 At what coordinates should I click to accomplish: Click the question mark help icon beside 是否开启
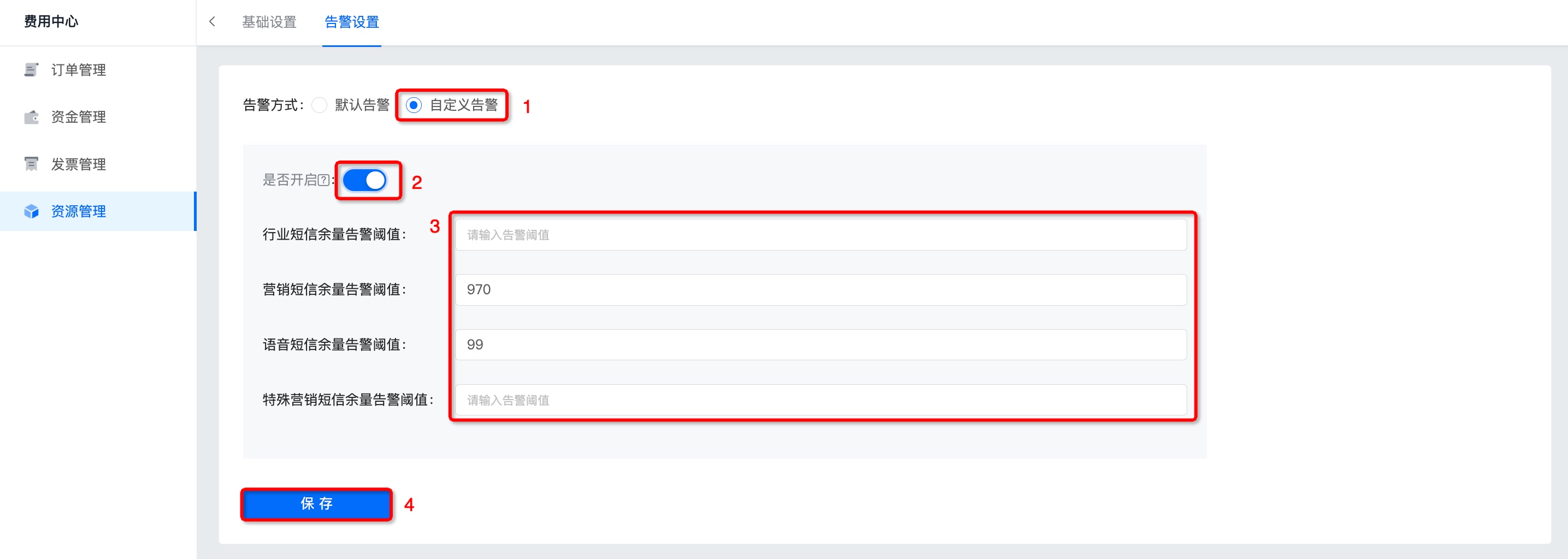point(324,180)
